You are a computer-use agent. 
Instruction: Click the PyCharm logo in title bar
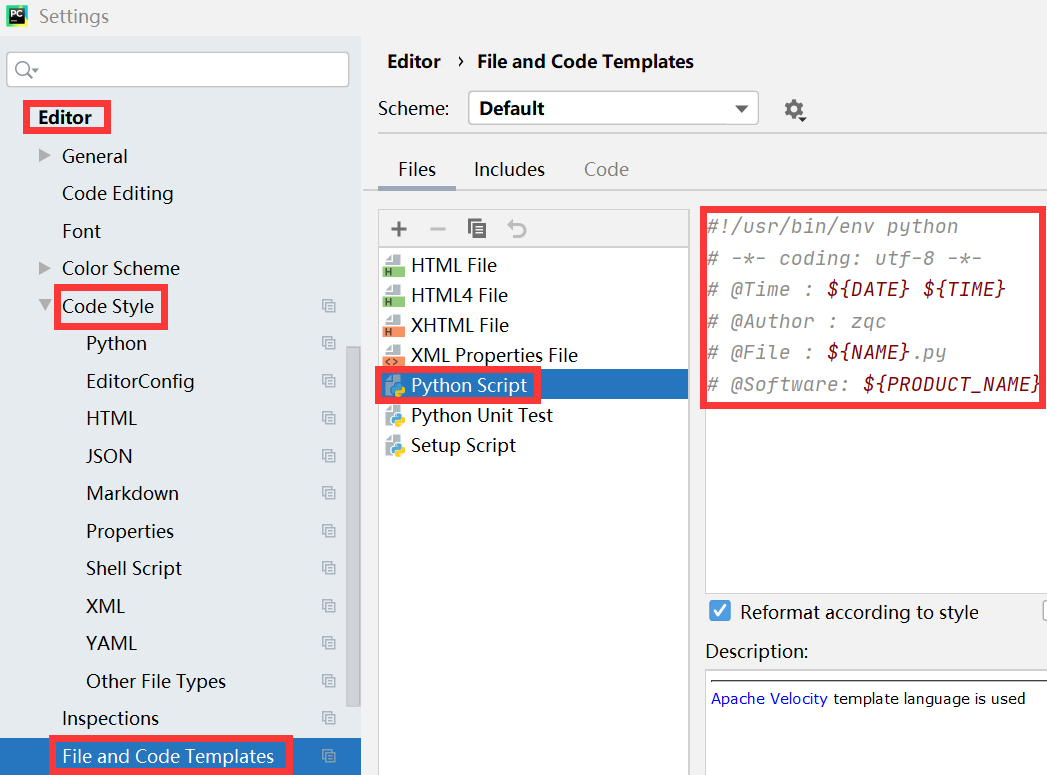(x=17, y=15)
